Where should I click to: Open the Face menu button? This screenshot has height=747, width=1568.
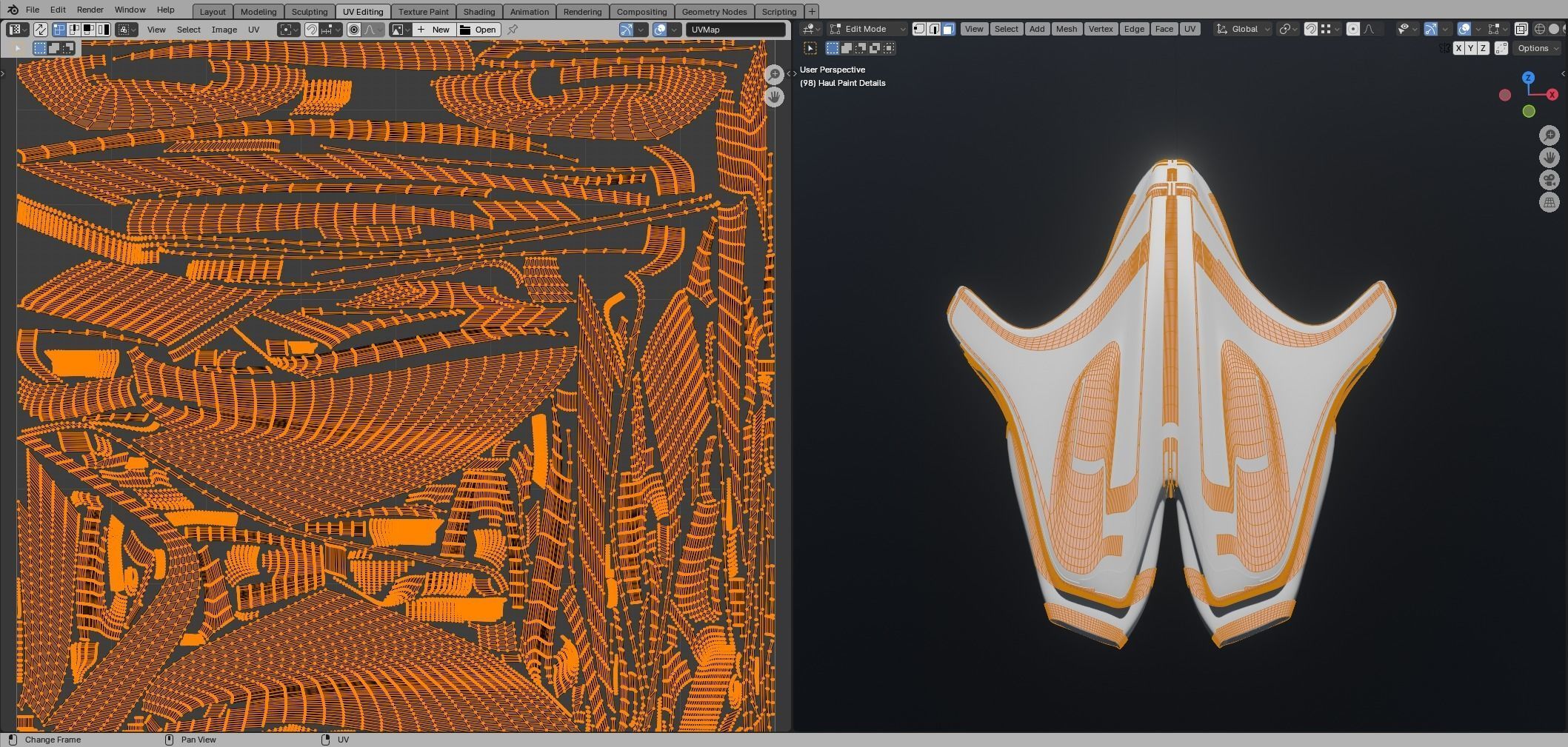[x=1164, y=29]
